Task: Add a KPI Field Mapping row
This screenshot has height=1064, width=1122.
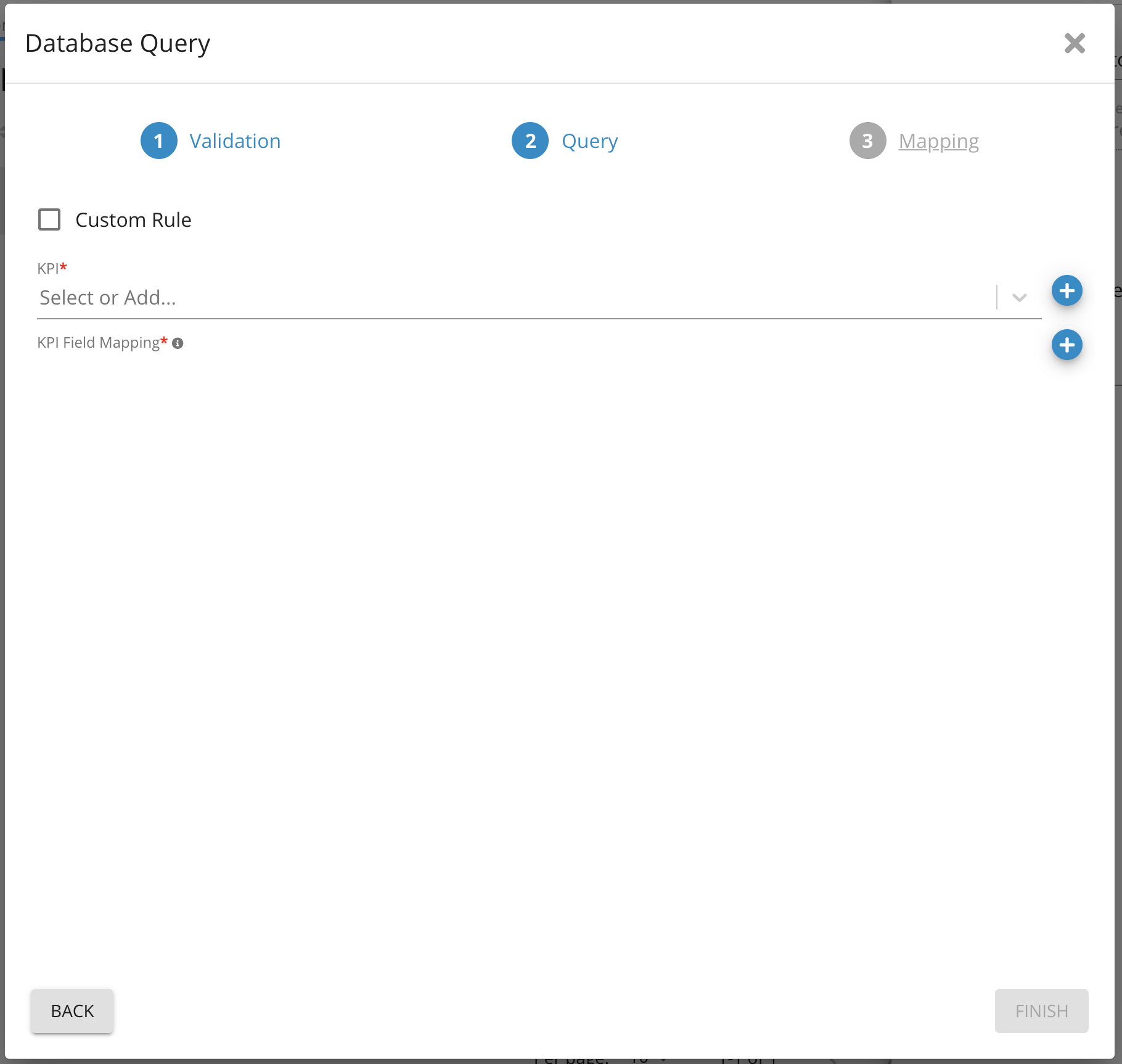Action: click(1067, 345)
